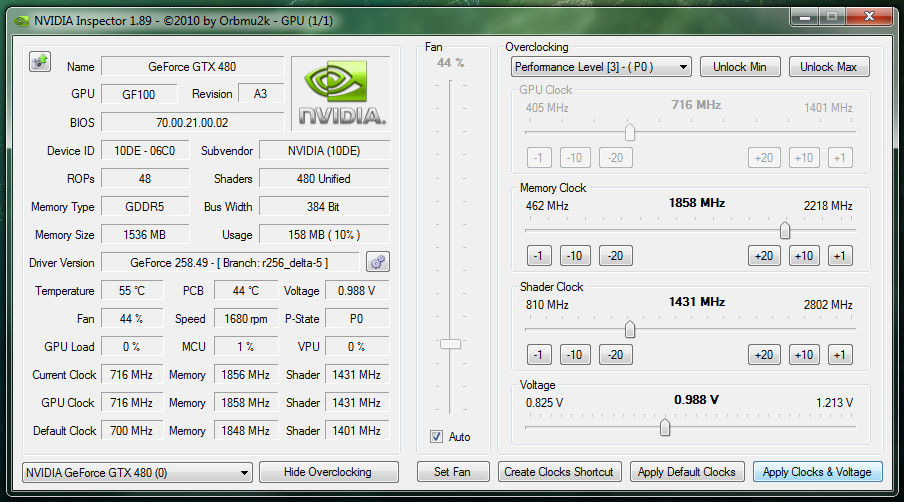
Task: Click Hide Overclocking button
Action: click(328, 472)
